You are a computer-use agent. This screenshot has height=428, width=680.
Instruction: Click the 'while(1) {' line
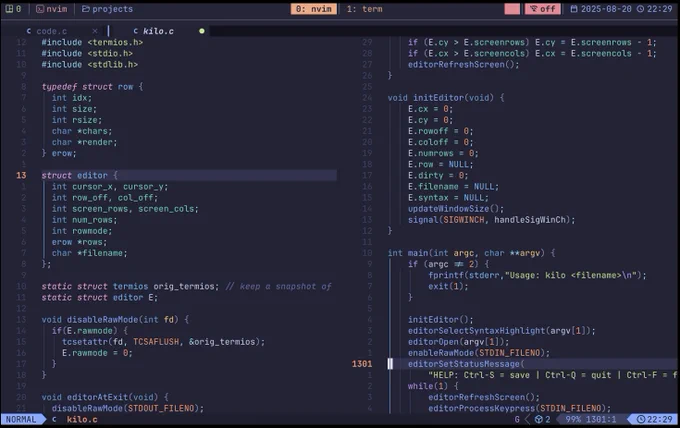(x=433, y=386)
